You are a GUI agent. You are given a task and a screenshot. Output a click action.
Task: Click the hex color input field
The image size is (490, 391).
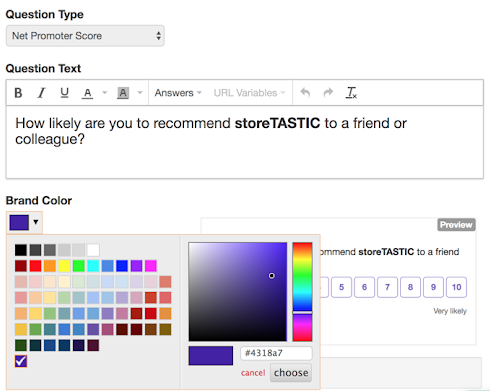pos(276,353)
